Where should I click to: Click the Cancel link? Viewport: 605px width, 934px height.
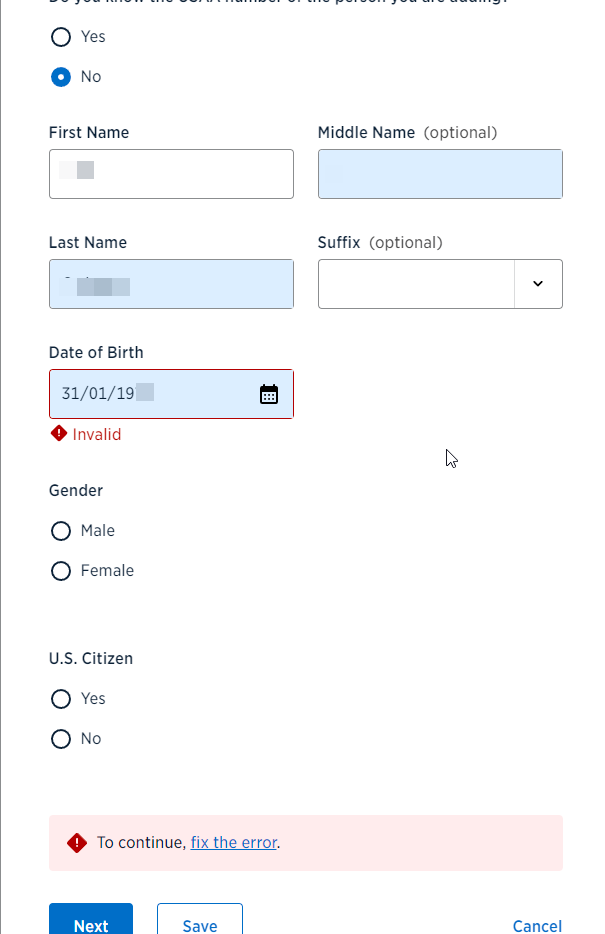(537, 926)
